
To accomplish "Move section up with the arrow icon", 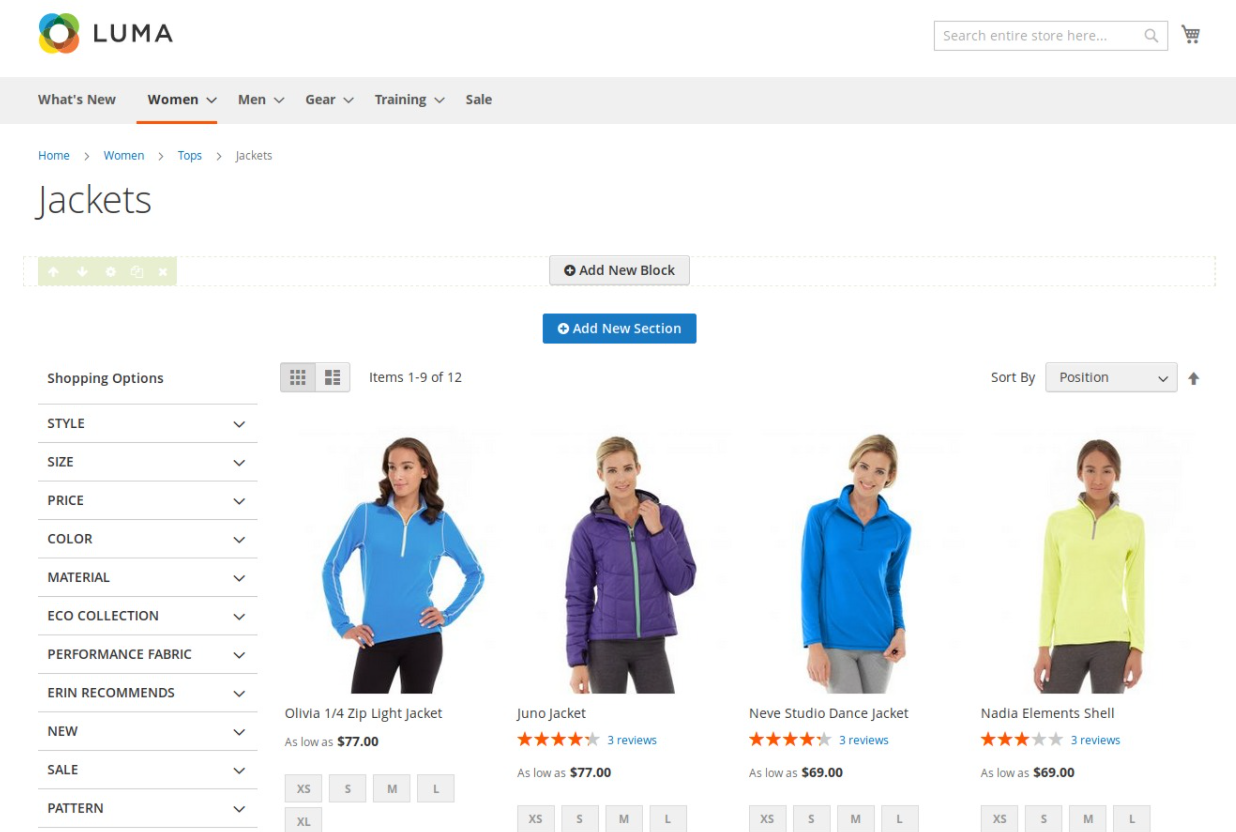I will pyautogui.click(x=54, y=272).
